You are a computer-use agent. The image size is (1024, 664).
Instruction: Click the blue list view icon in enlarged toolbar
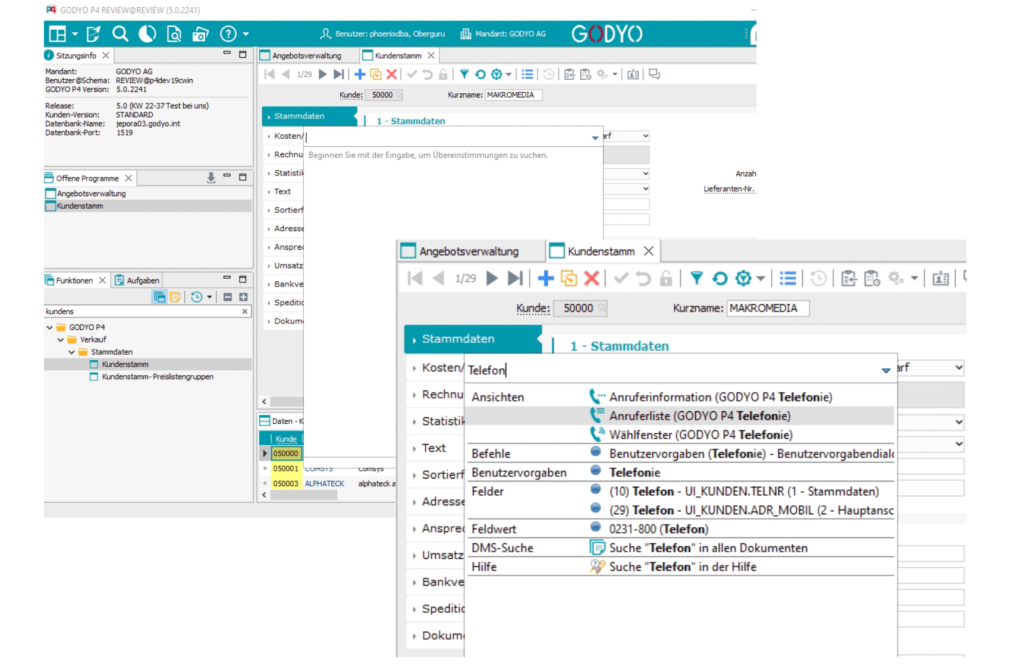click(x=788, y=279)
